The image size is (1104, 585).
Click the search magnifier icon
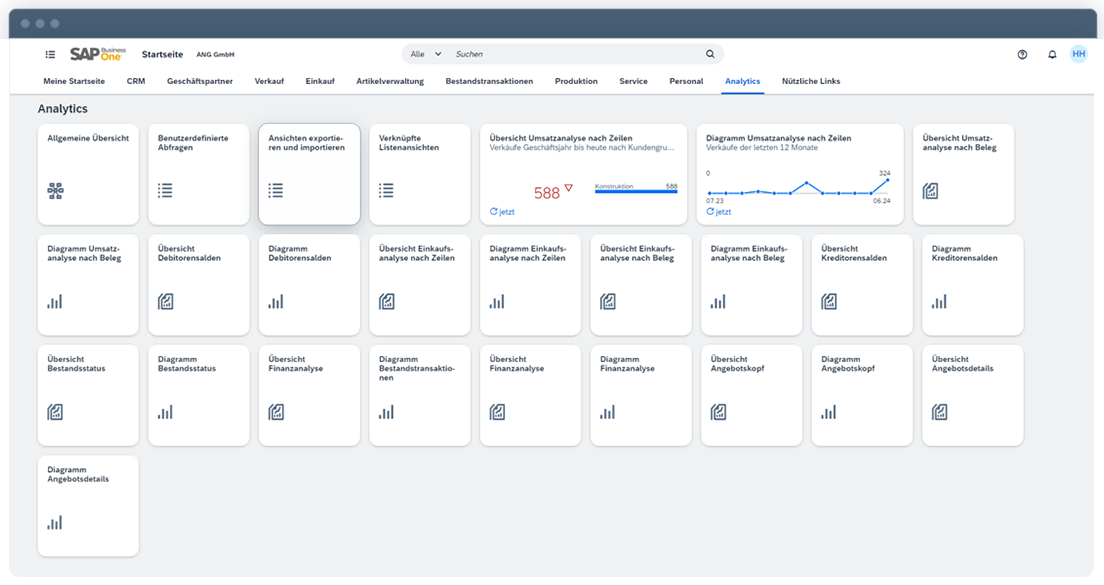tap(710, 55)
